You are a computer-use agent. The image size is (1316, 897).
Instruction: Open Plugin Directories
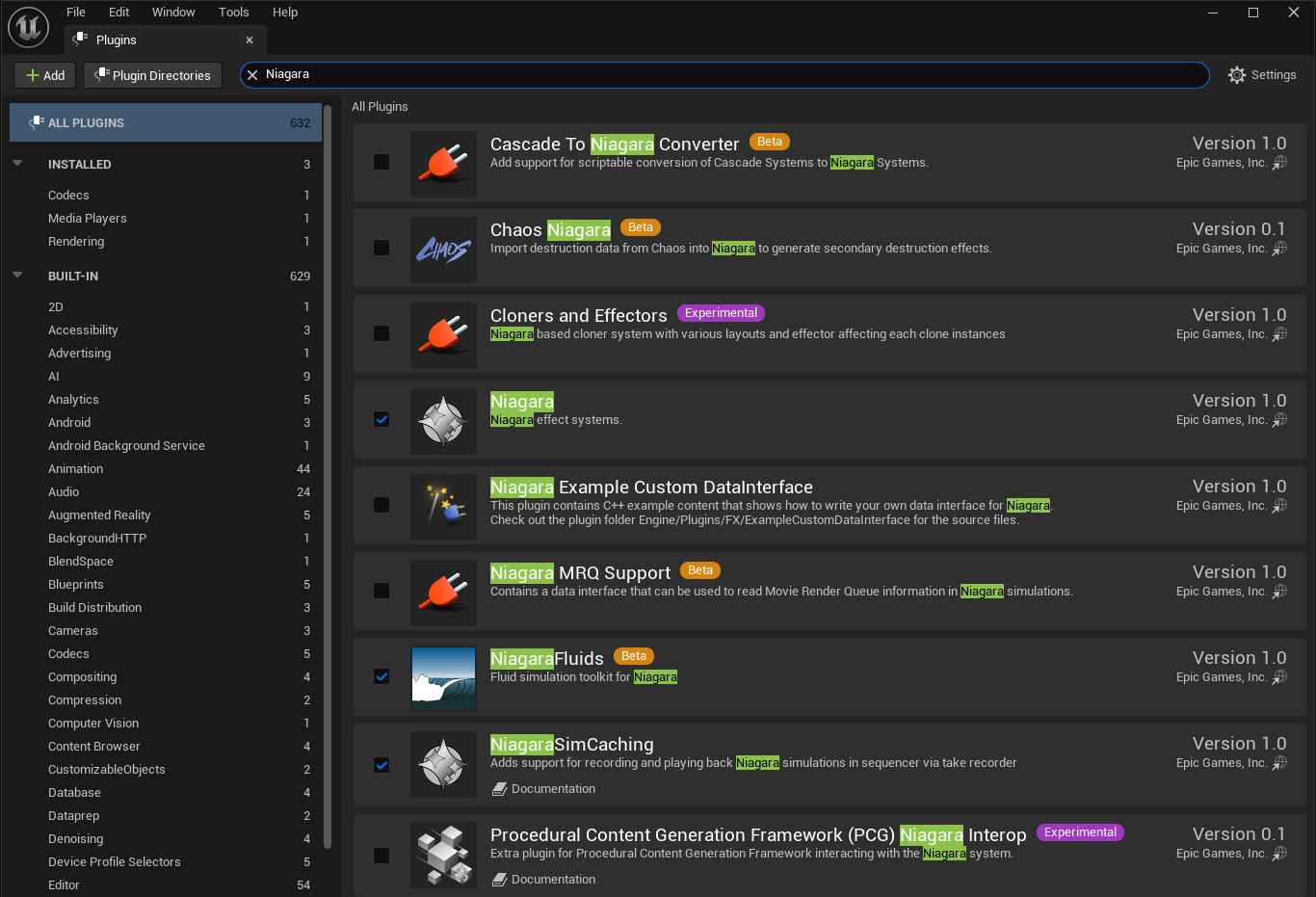tap(153, 75)
